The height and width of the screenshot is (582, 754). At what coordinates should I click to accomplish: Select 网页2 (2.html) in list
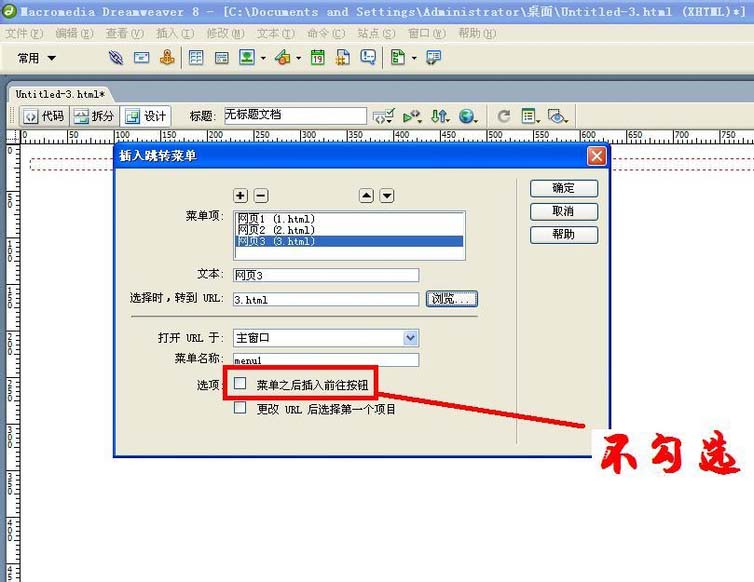(350, 230)
